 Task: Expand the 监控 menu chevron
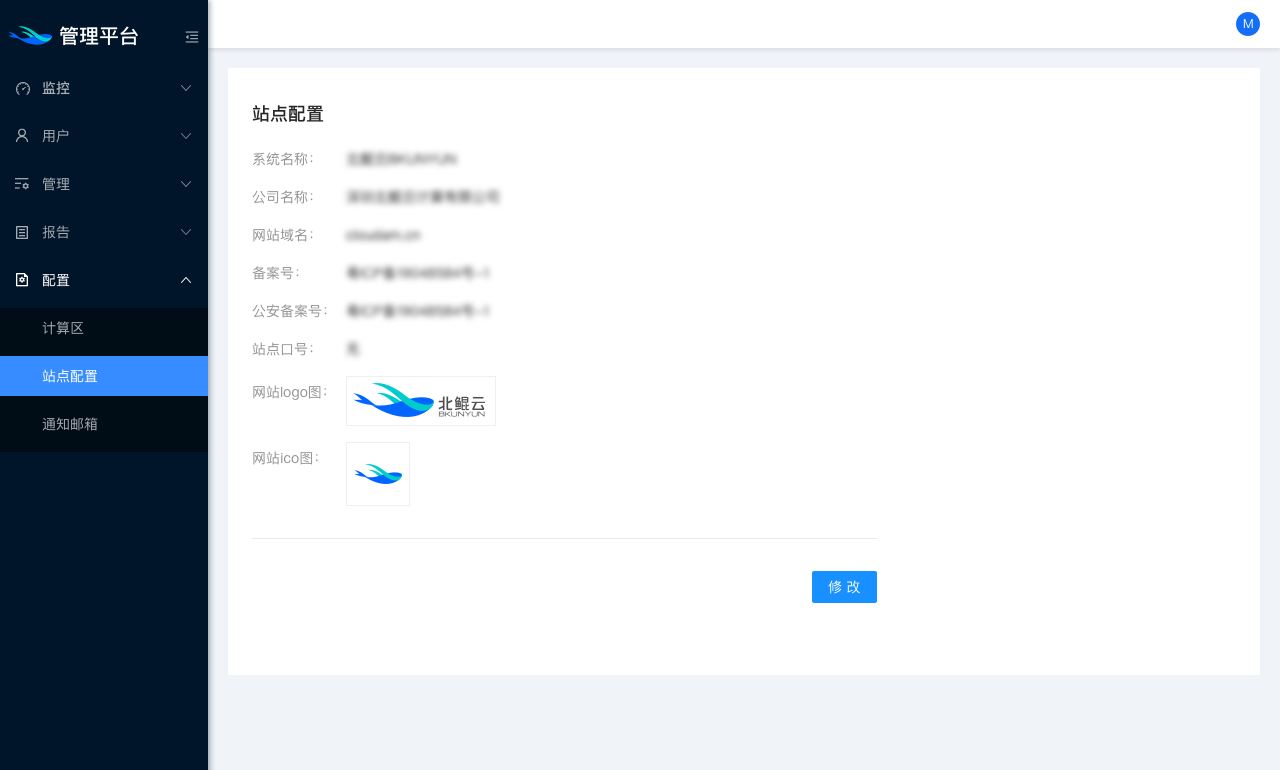(x=186, y=88)
